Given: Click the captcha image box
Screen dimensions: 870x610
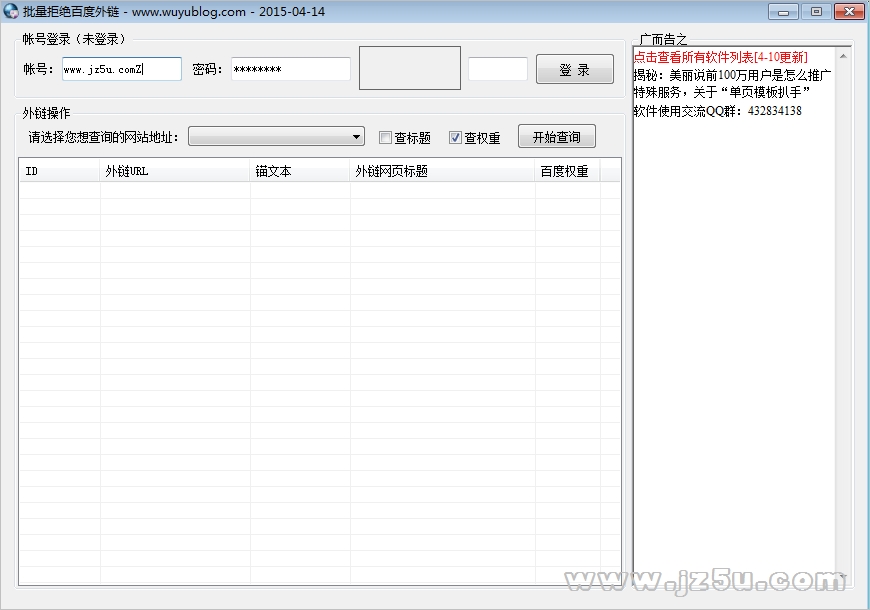Looking at the screenshot, I should click(409, 68).
